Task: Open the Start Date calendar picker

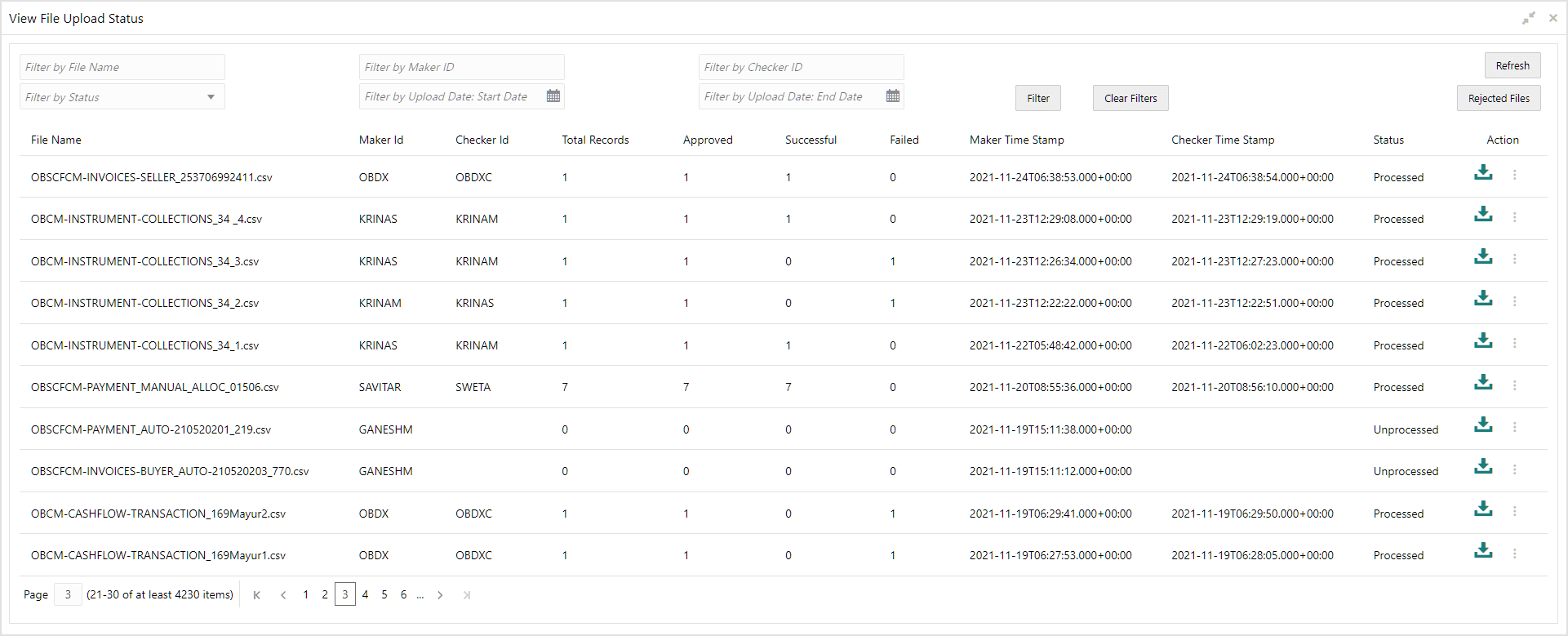Action: point(553,96)
